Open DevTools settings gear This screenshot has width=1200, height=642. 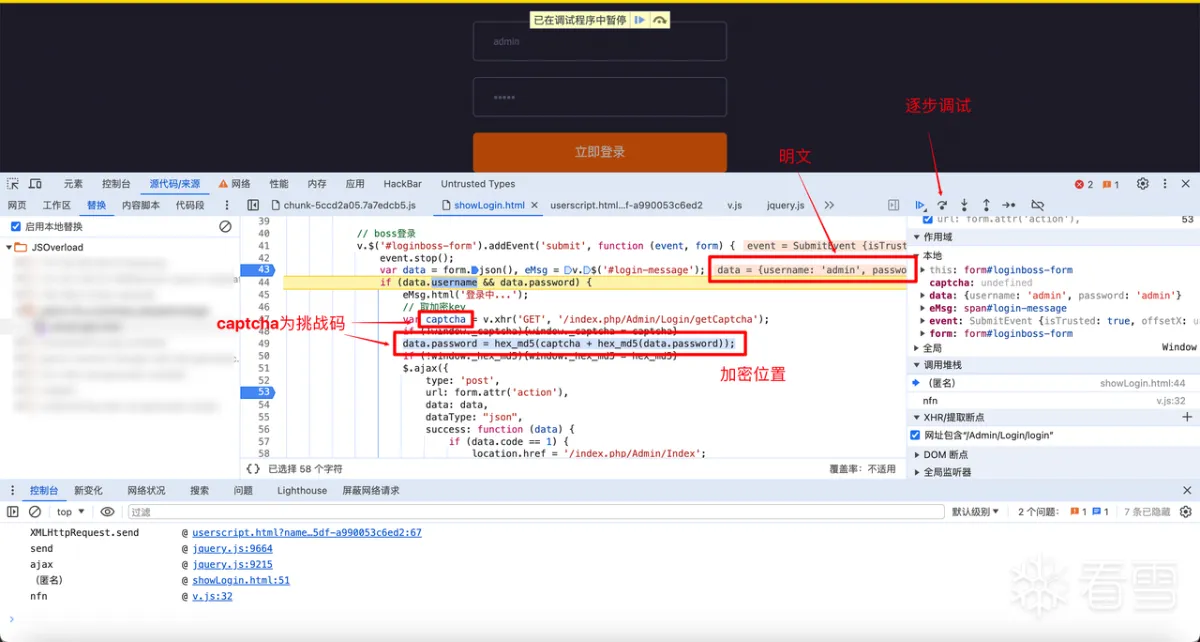[1143, 184]
